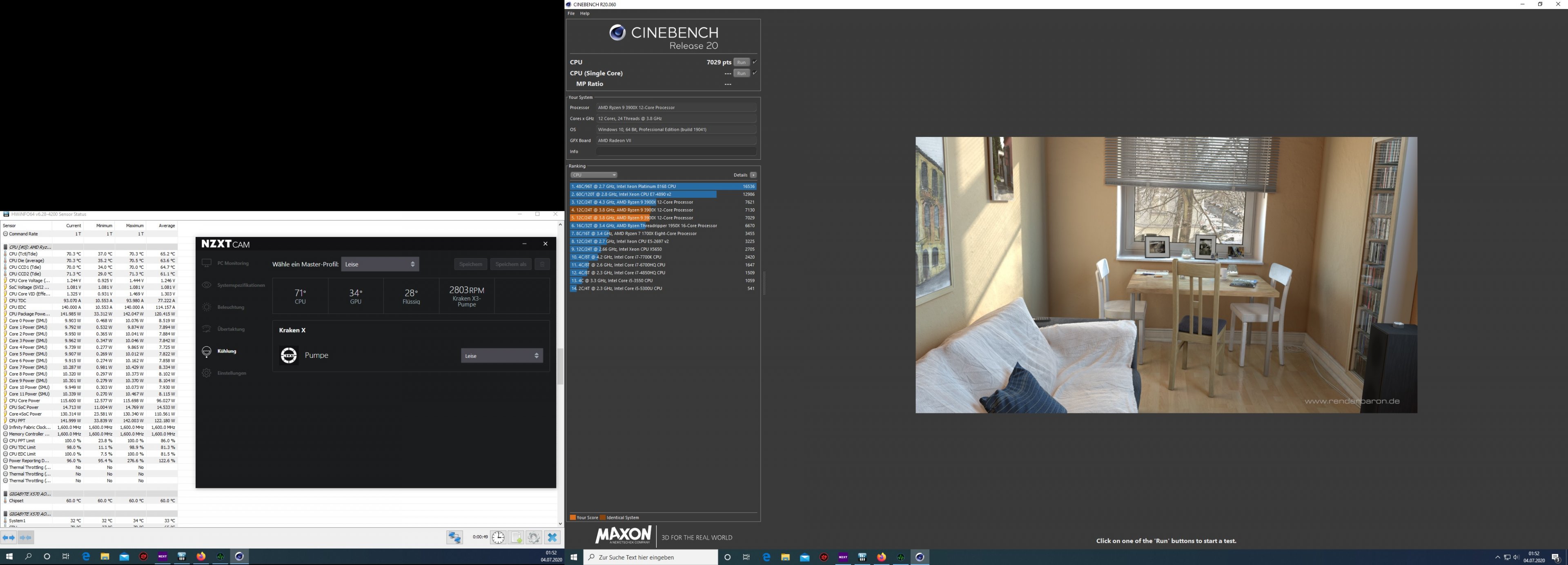Open the Master-Profil Leise dropdown
The height and width of the screenshot is (565, 1568).
(x=380, y=264)
